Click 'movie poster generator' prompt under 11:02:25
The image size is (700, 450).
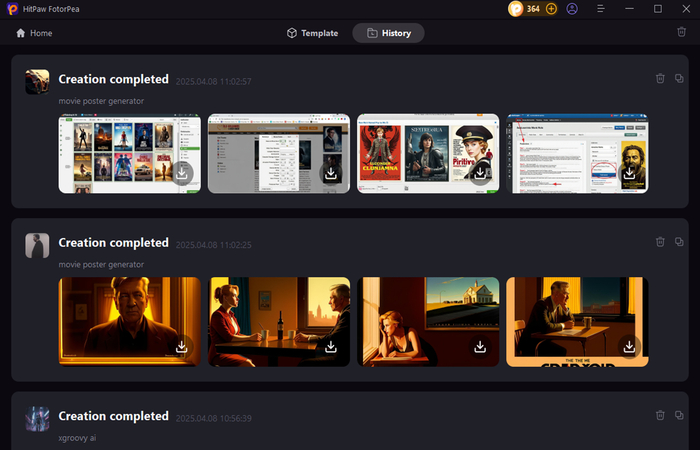click(101, 264)
